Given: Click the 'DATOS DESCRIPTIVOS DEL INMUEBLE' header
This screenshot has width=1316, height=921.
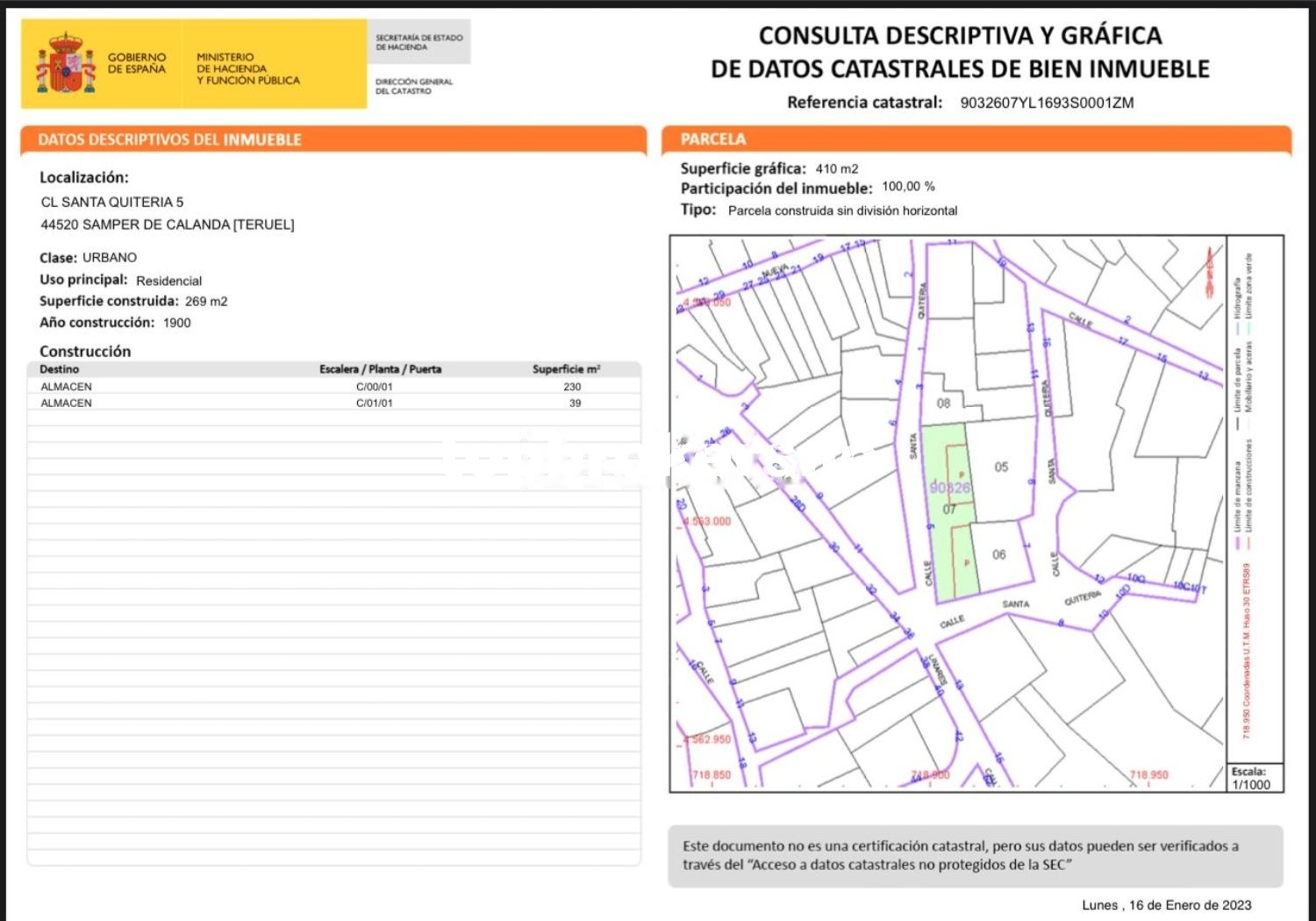Looking at the screenshot, I should point(169,139).
